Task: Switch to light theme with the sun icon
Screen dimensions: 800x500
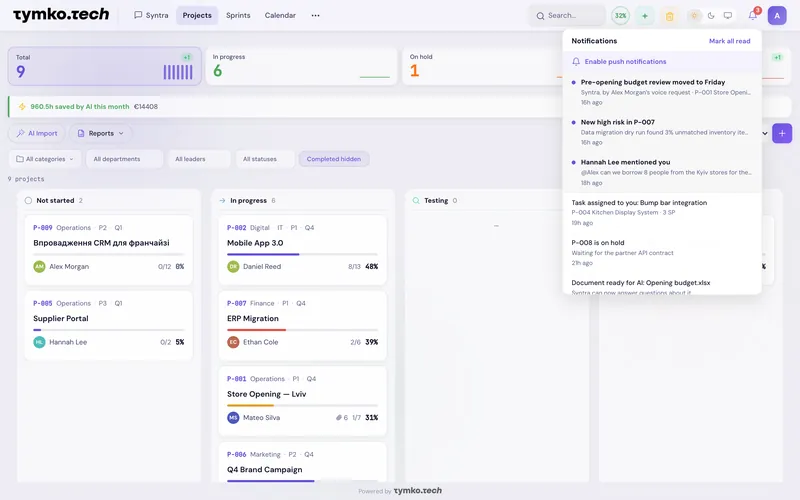Action: 694,15
